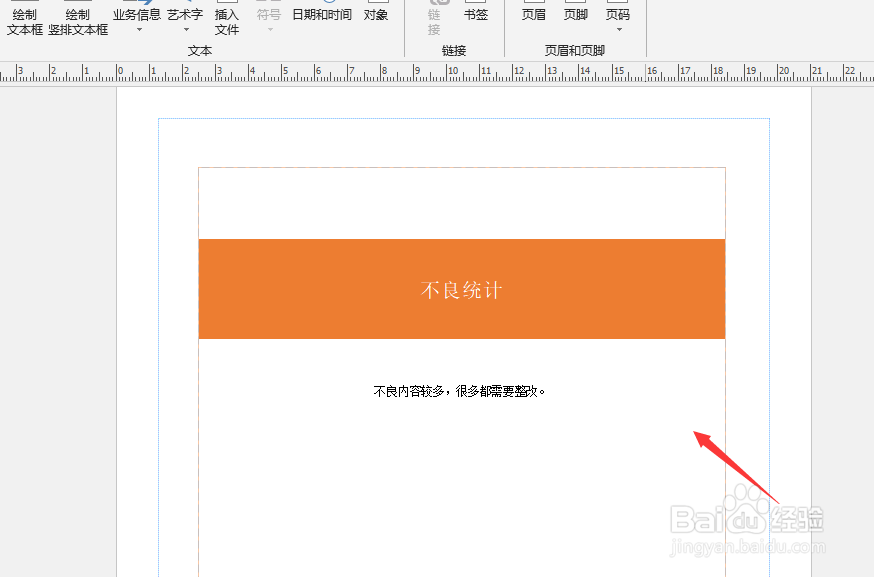The width and height of the screenshot is (874, 577).
Task: Expand the 艺术字 dropdown options
Action: (x=186, y=28)
